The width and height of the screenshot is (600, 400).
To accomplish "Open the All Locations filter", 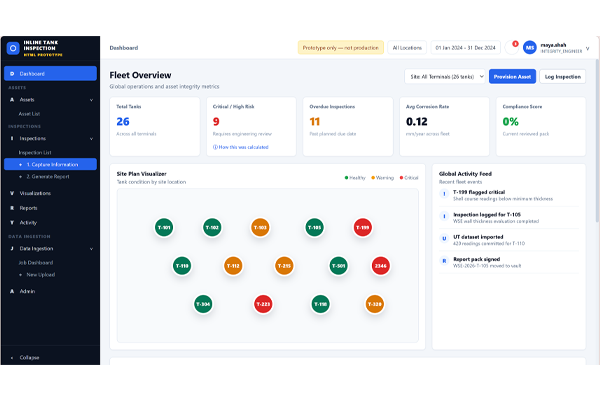I will [407, 48].
